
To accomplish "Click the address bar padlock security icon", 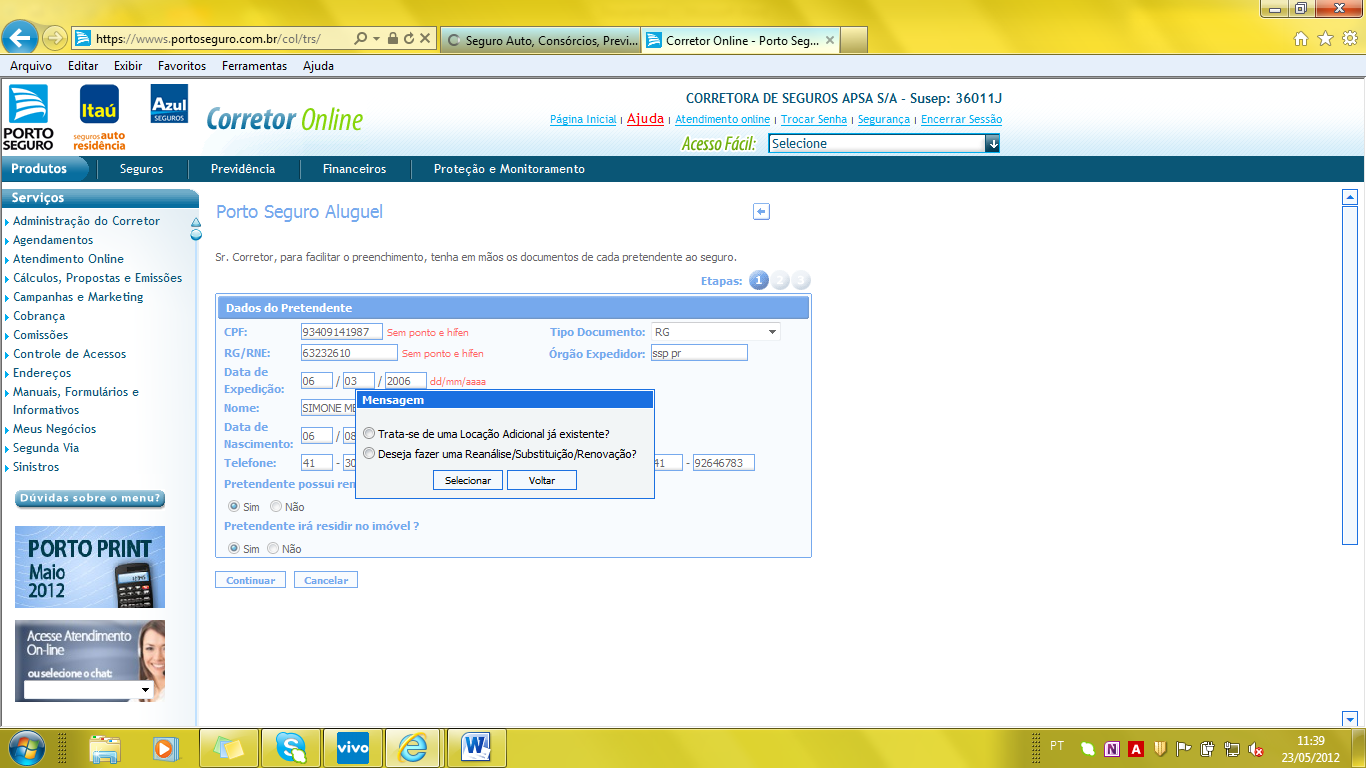I will (393, 39).
